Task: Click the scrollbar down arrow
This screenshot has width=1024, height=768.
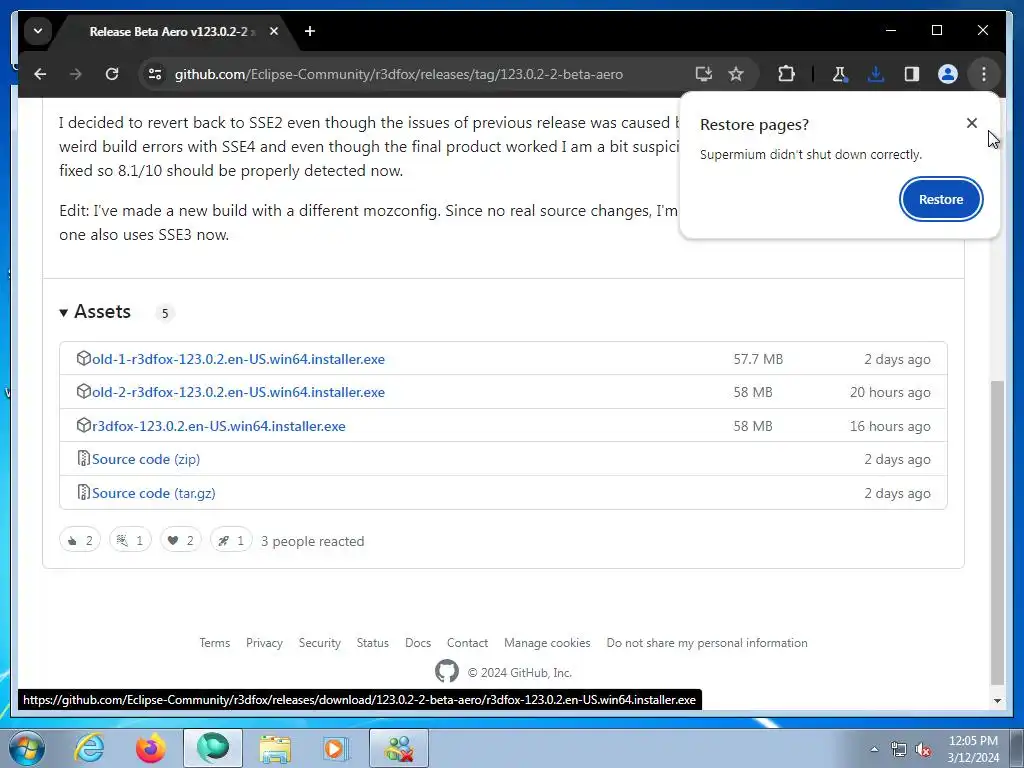Action: pyautogui.click(x=997, y=701)
